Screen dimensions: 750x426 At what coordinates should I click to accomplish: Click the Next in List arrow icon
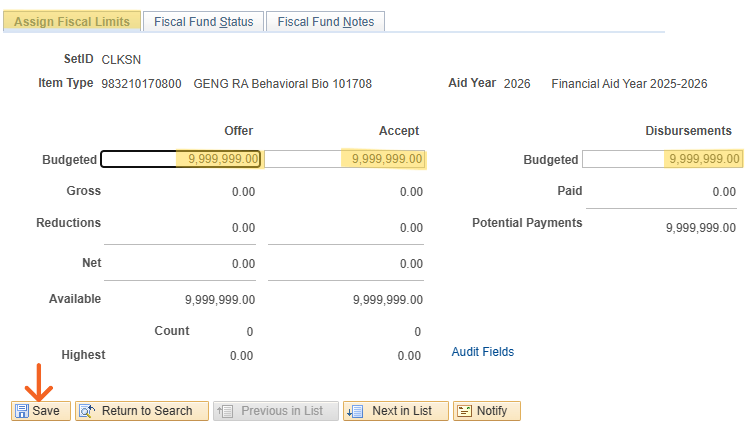pos(355,411)
